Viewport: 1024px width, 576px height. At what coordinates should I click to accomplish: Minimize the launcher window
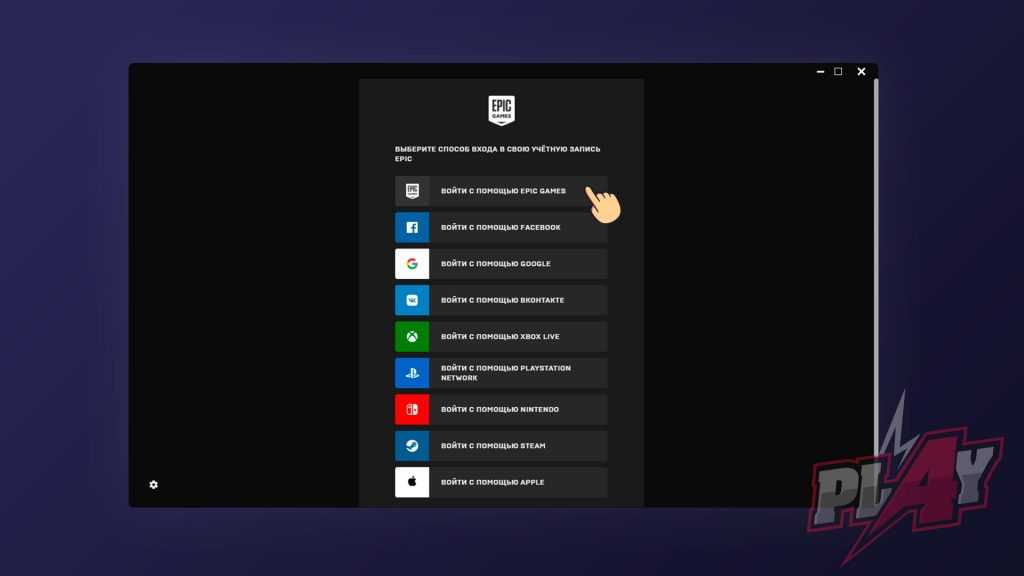tap(820, 72)
